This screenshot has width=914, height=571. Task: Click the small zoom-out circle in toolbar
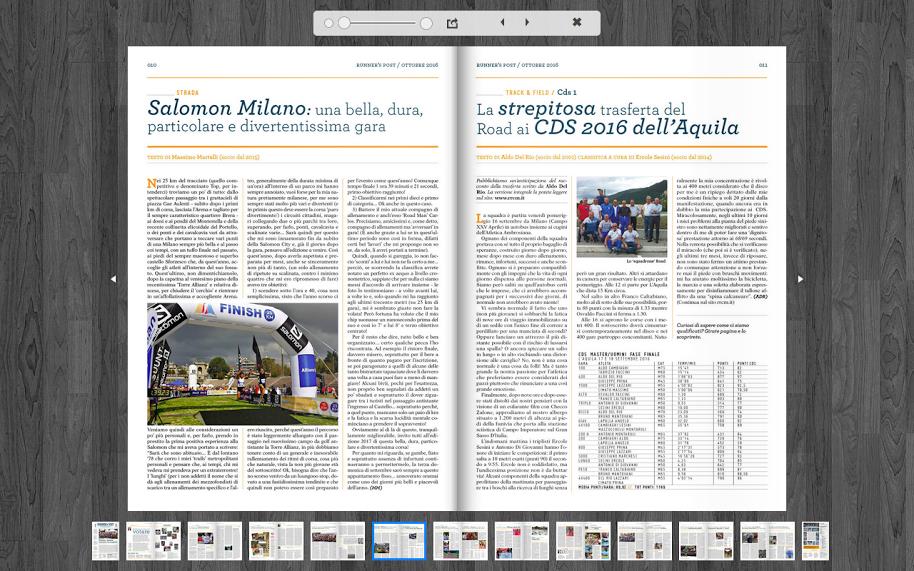coord(328,23)
